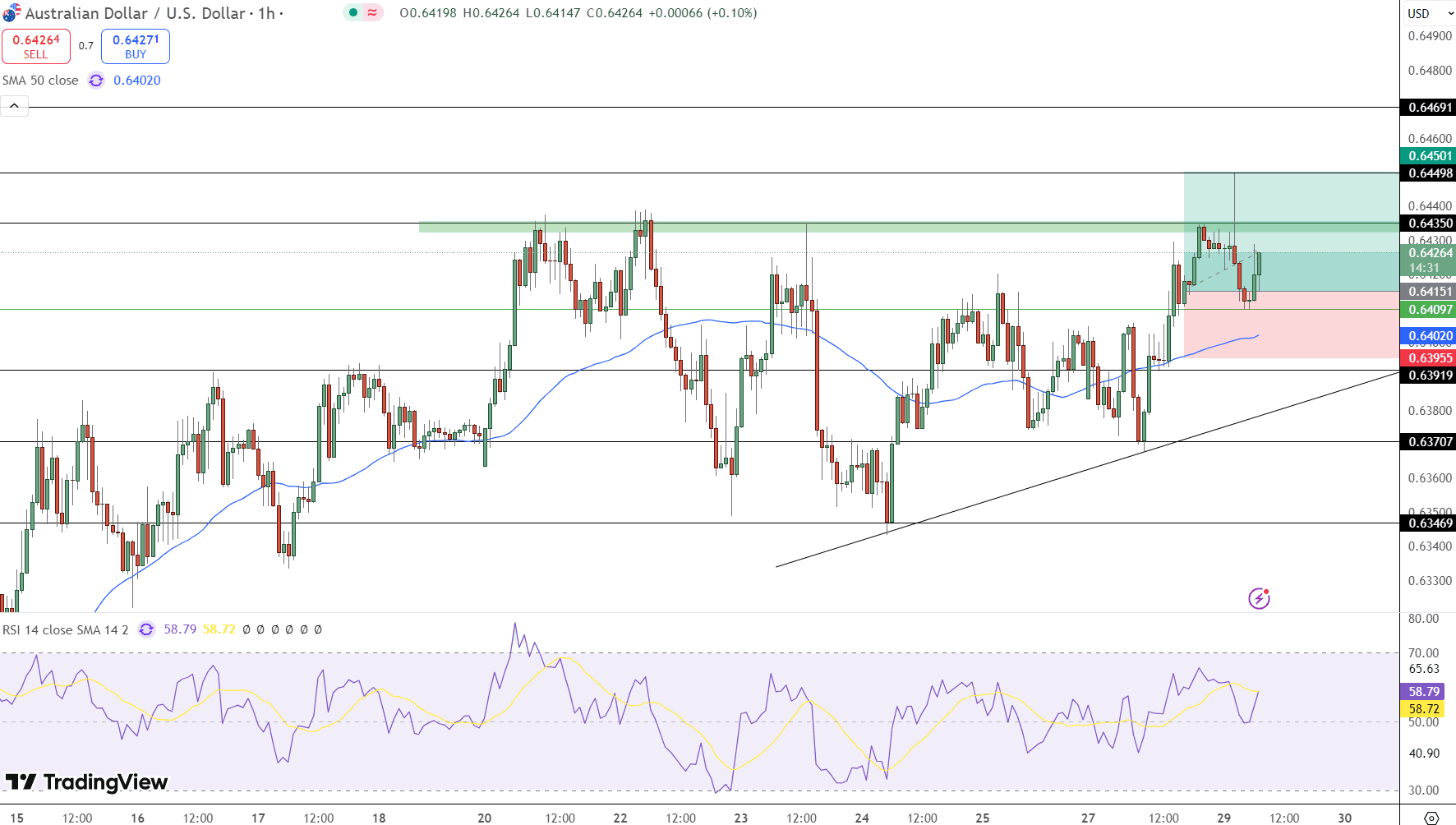Select the SMA 50 close legend label
This screenshot has width=1456, height=825.
coord(40,81)
